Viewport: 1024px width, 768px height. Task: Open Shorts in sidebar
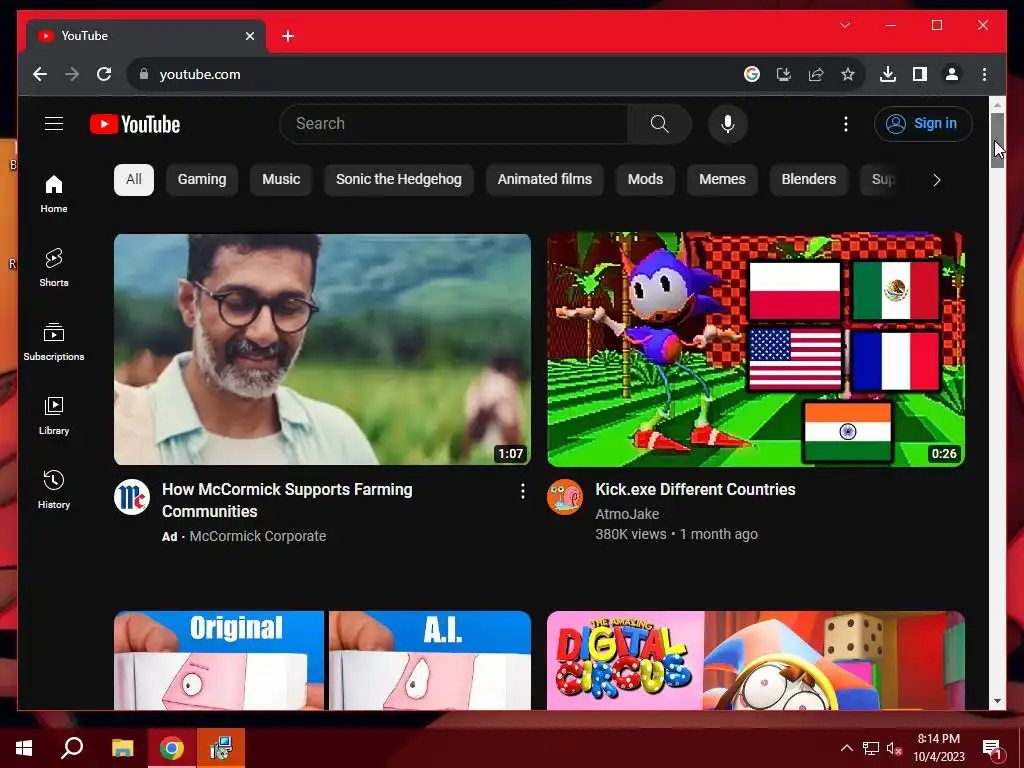(x=54, y=268)
